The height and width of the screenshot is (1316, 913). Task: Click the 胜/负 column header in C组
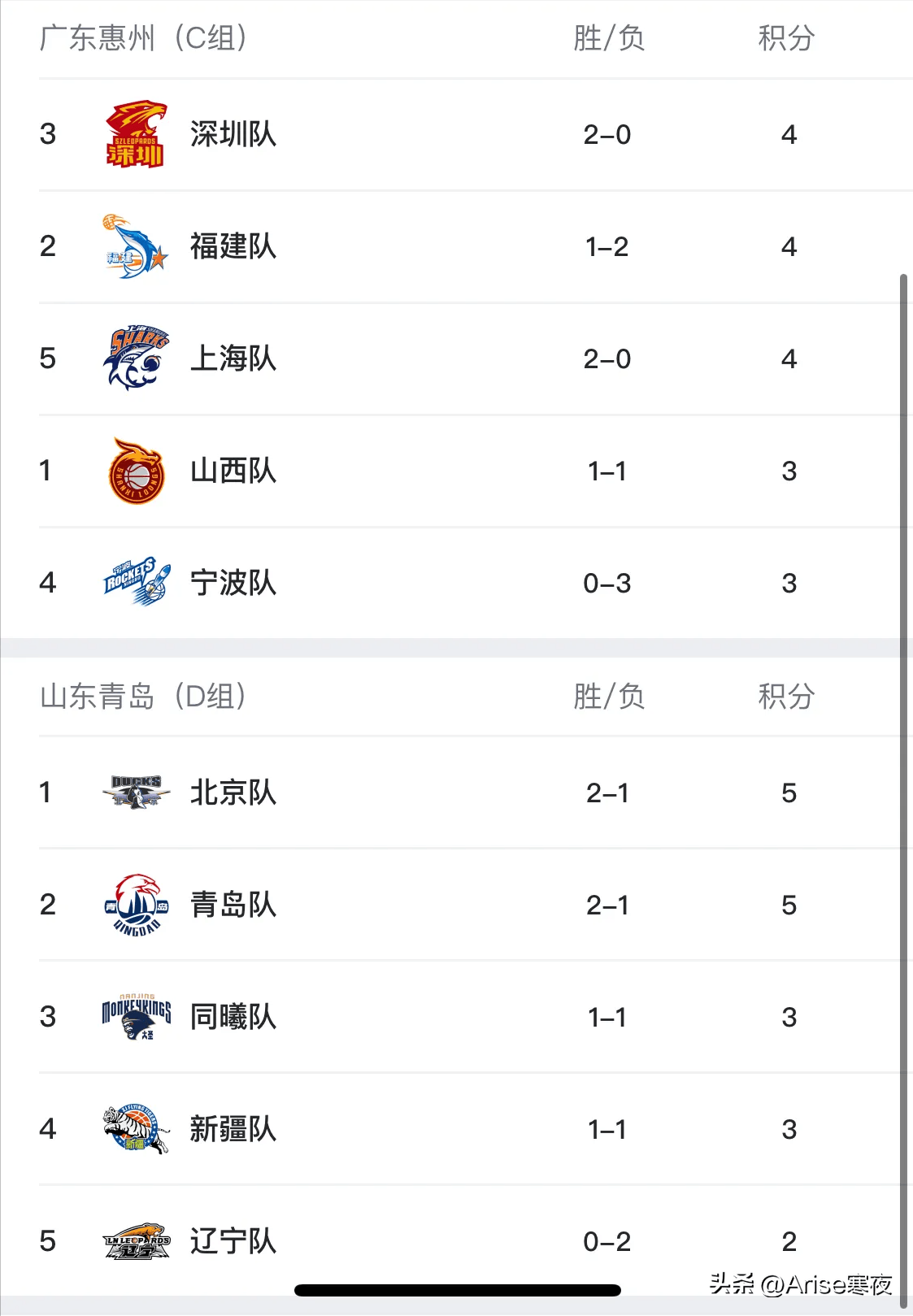tap(608, 38)
